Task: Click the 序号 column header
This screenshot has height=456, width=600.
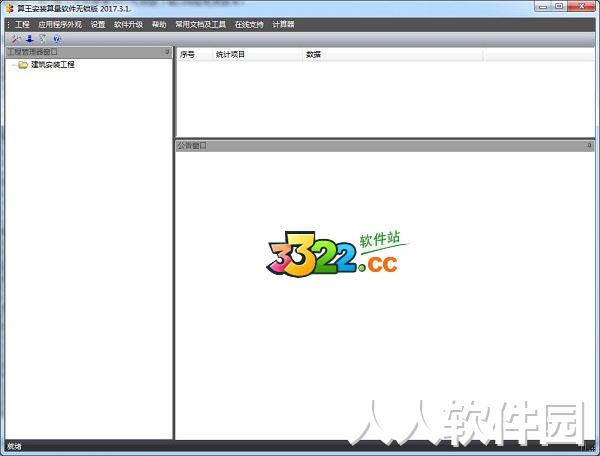Action: pyautogui.click(x=194, y=55)
